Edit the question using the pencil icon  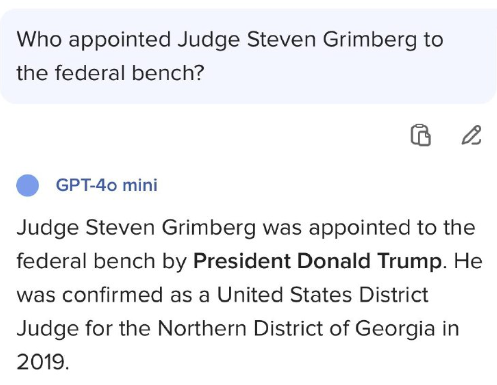point(471,135)
